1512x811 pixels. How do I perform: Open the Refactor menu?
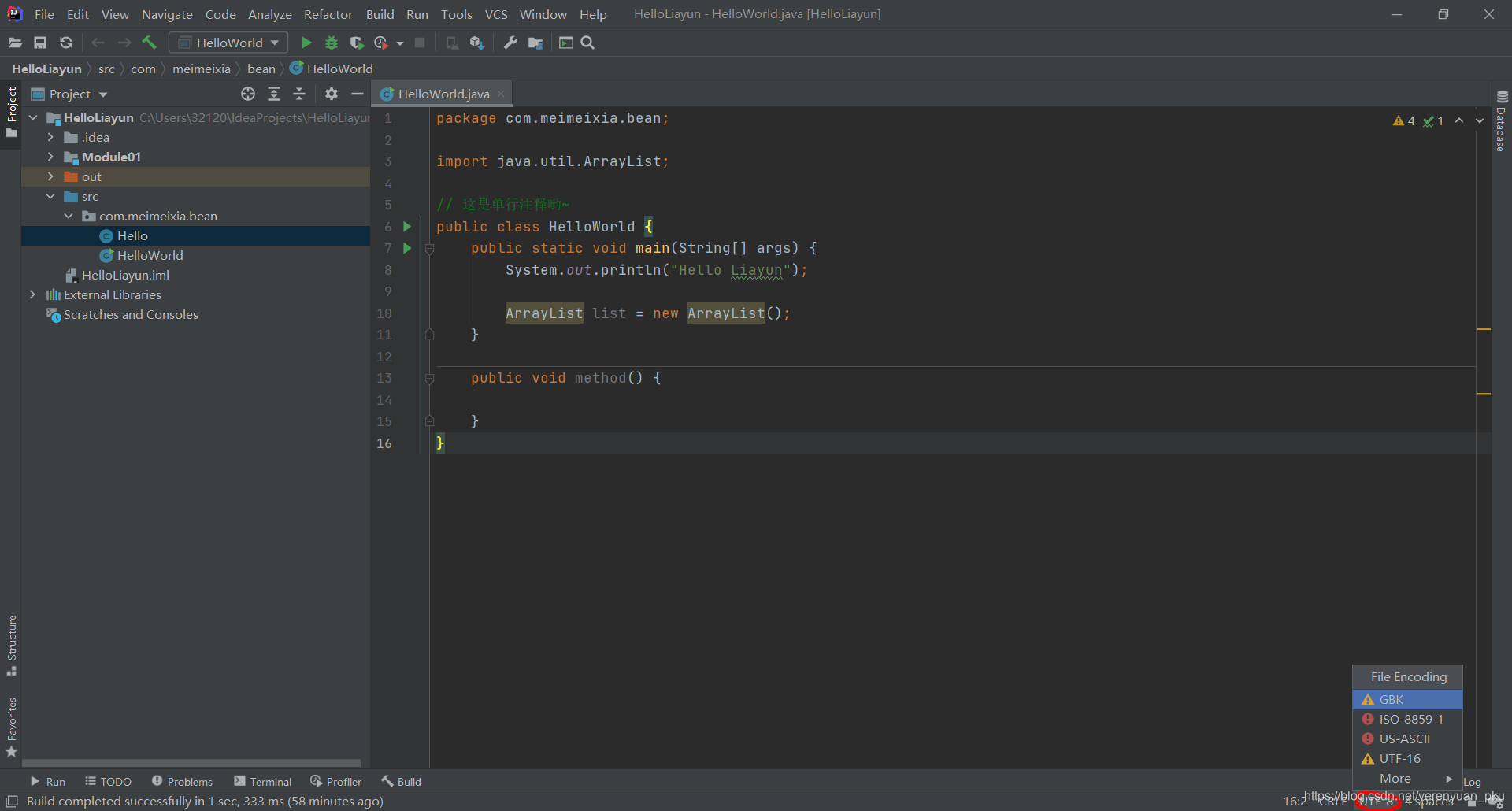(328, 14)
